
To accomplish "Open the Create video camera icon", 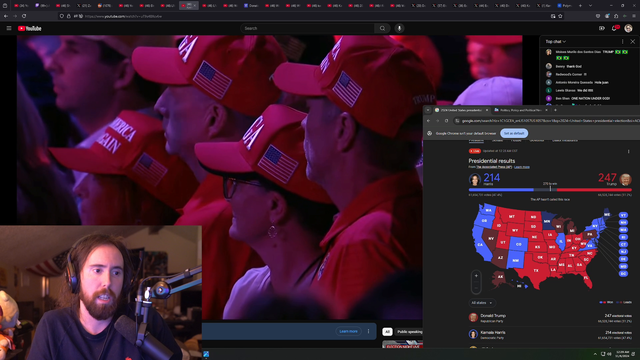I will pos(601,28).
